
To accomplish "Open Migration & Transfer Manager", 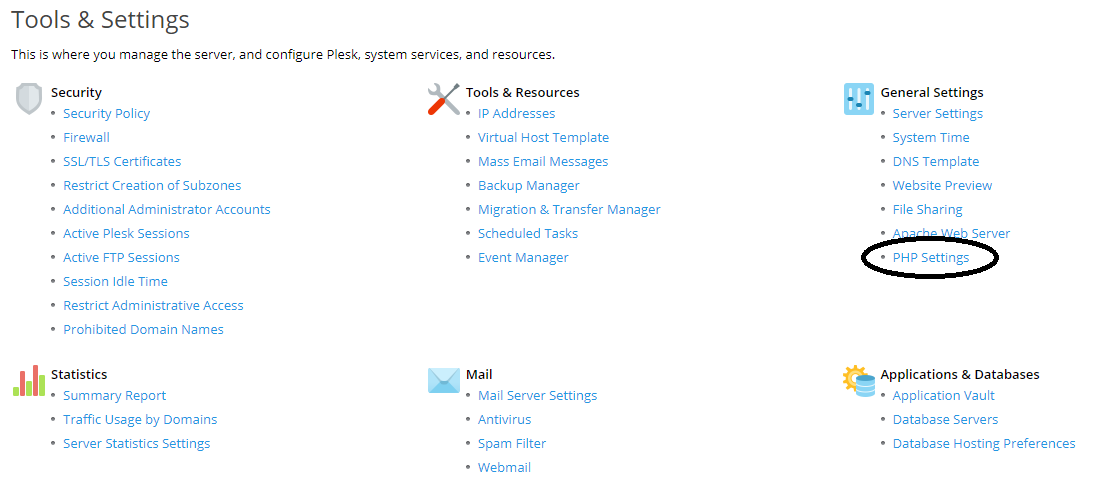I will (x=569, y=209).
